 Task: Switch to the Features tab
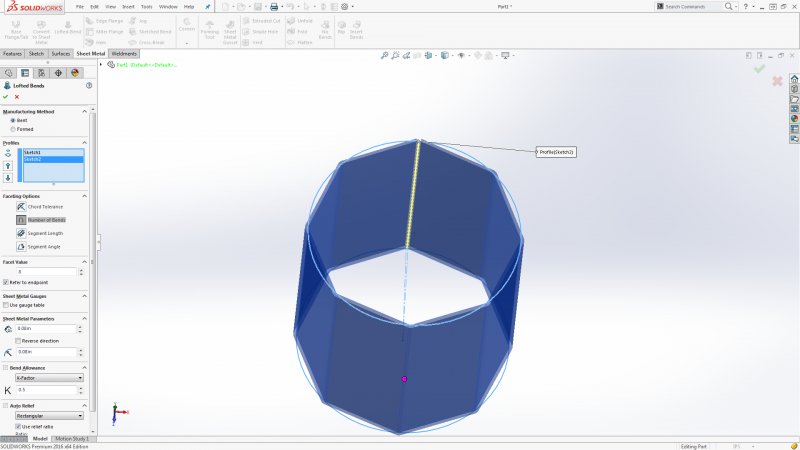[x=12, y=54]
